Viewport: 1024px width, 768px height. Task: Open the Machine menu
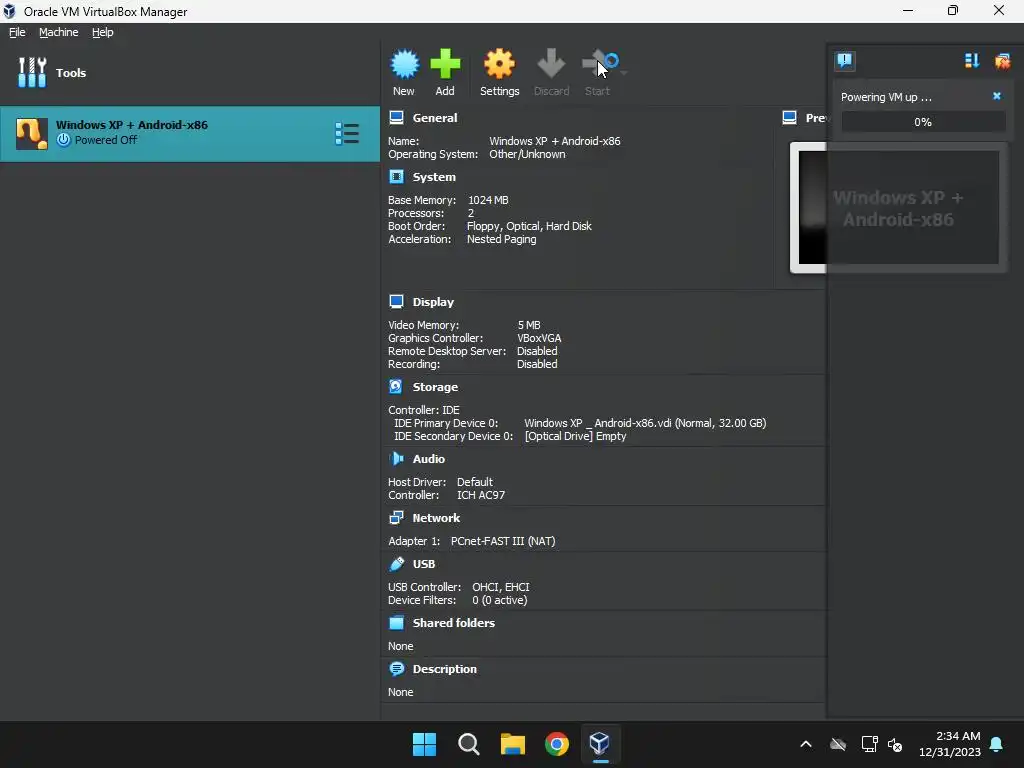click(58, 32)
